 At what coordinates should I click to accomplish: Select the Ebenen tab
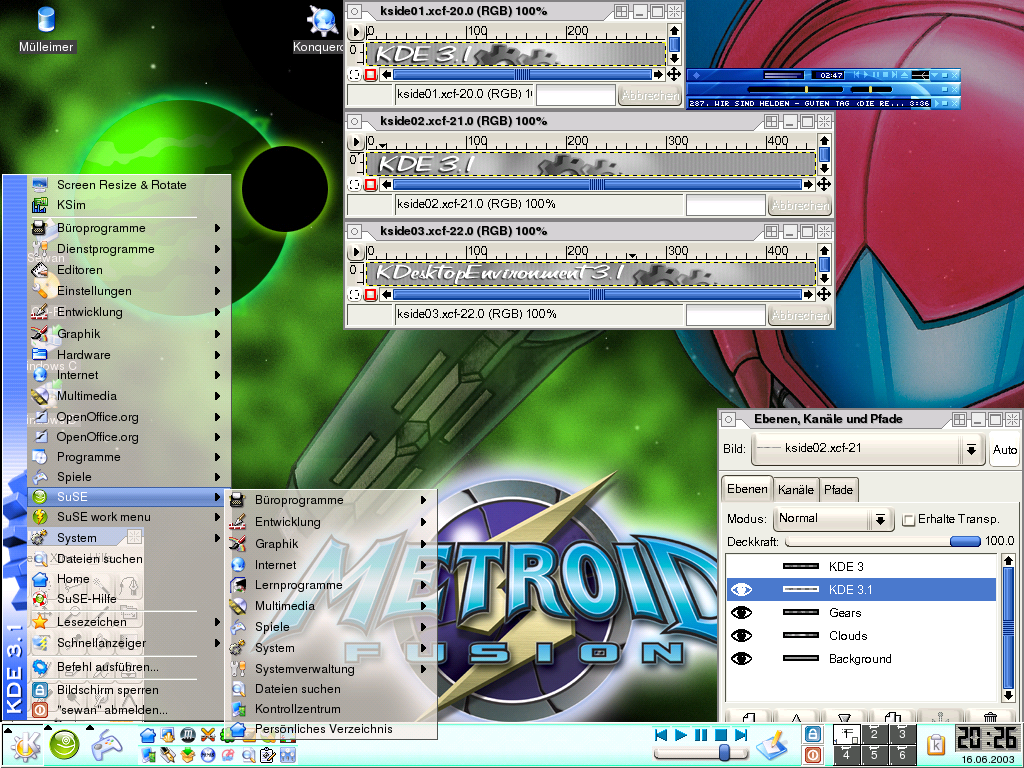click(x=747, y=489)
